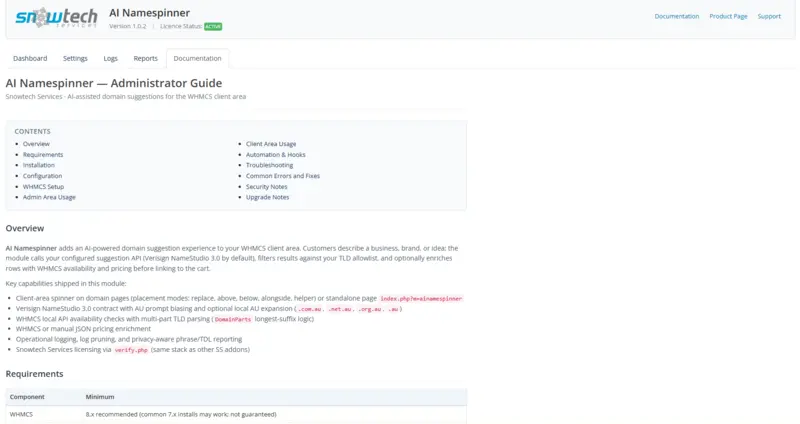Click the verify.php code tag
Screen dimensions: 800x424
(131, 350)
